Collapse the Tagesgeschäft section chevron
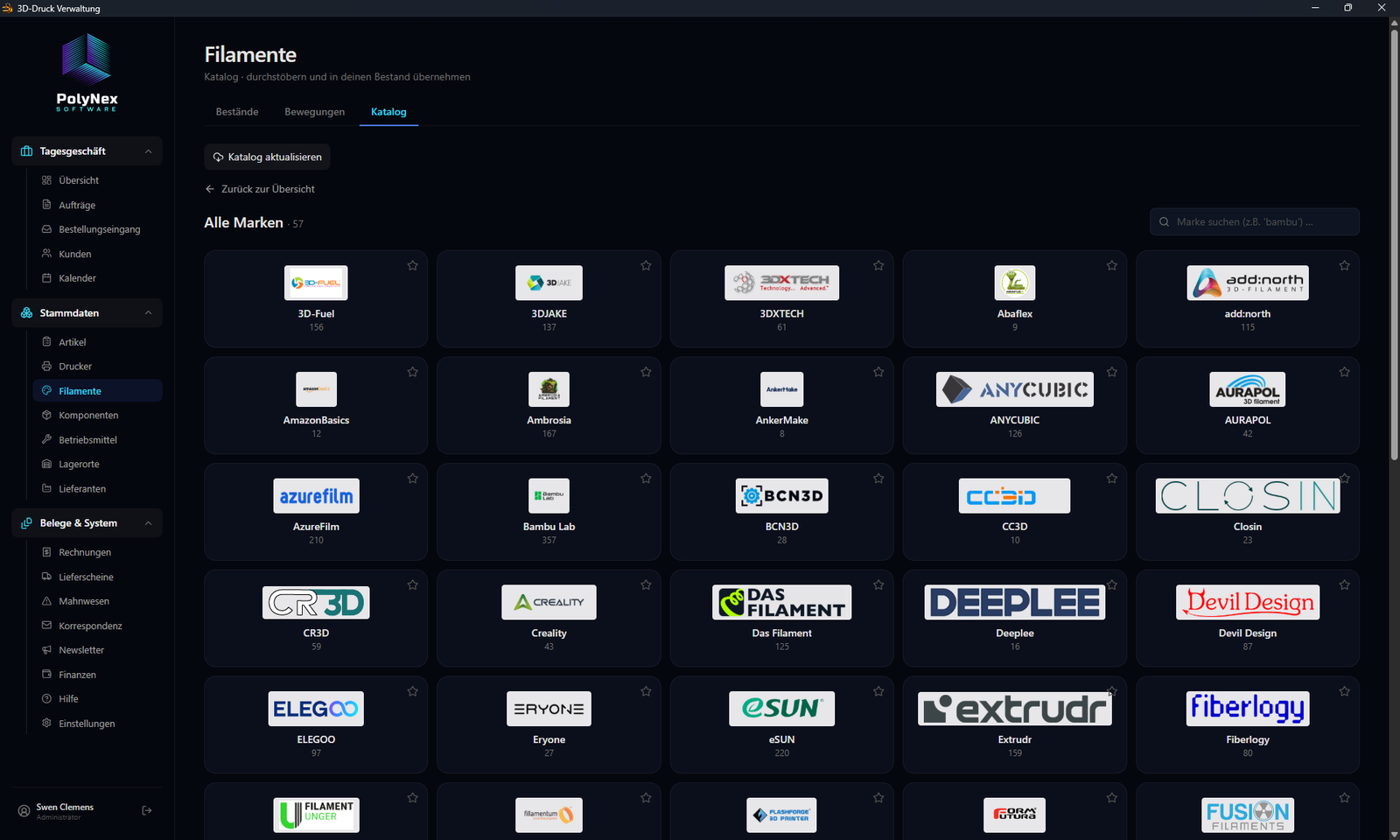The height and width of the screenshot is (840, 1400). [x=148, y=151]
